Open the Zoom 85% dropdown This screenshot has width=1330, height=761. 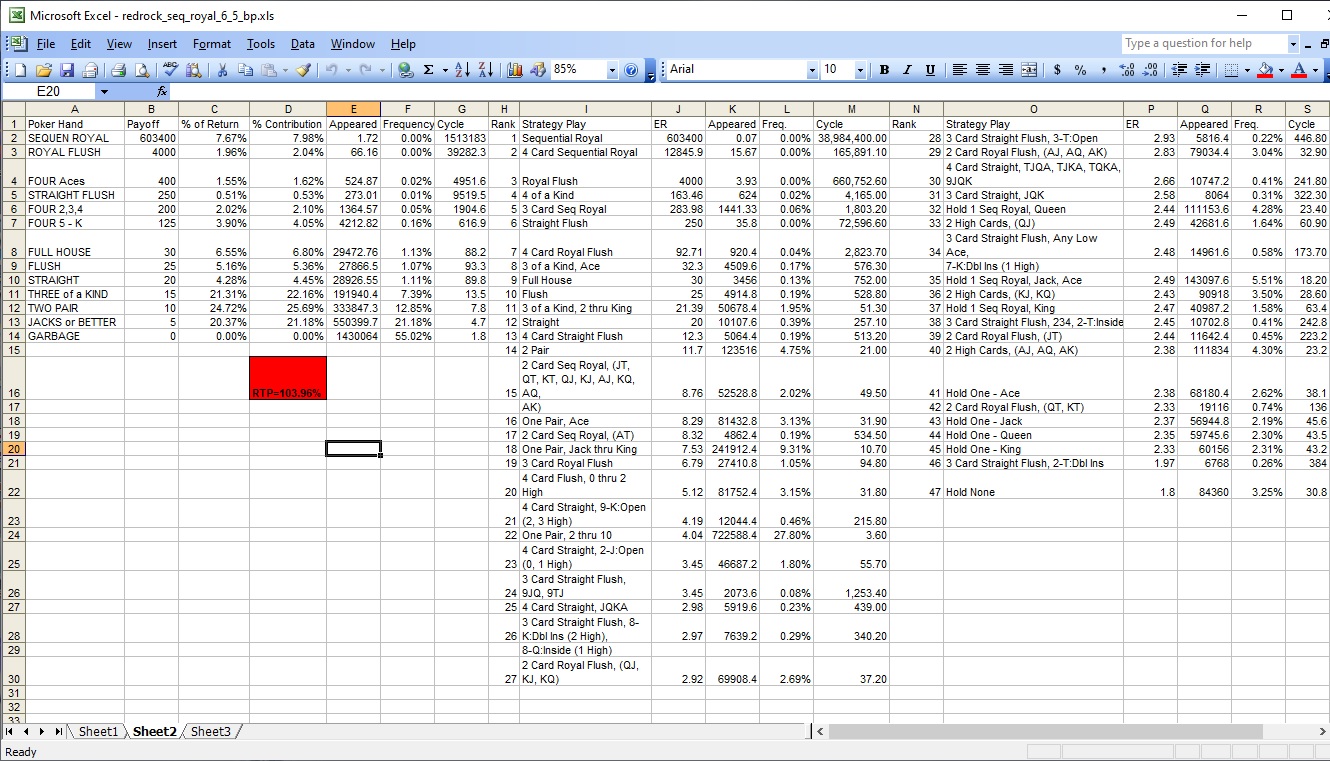pyautogui.click(x=612, y=70)
